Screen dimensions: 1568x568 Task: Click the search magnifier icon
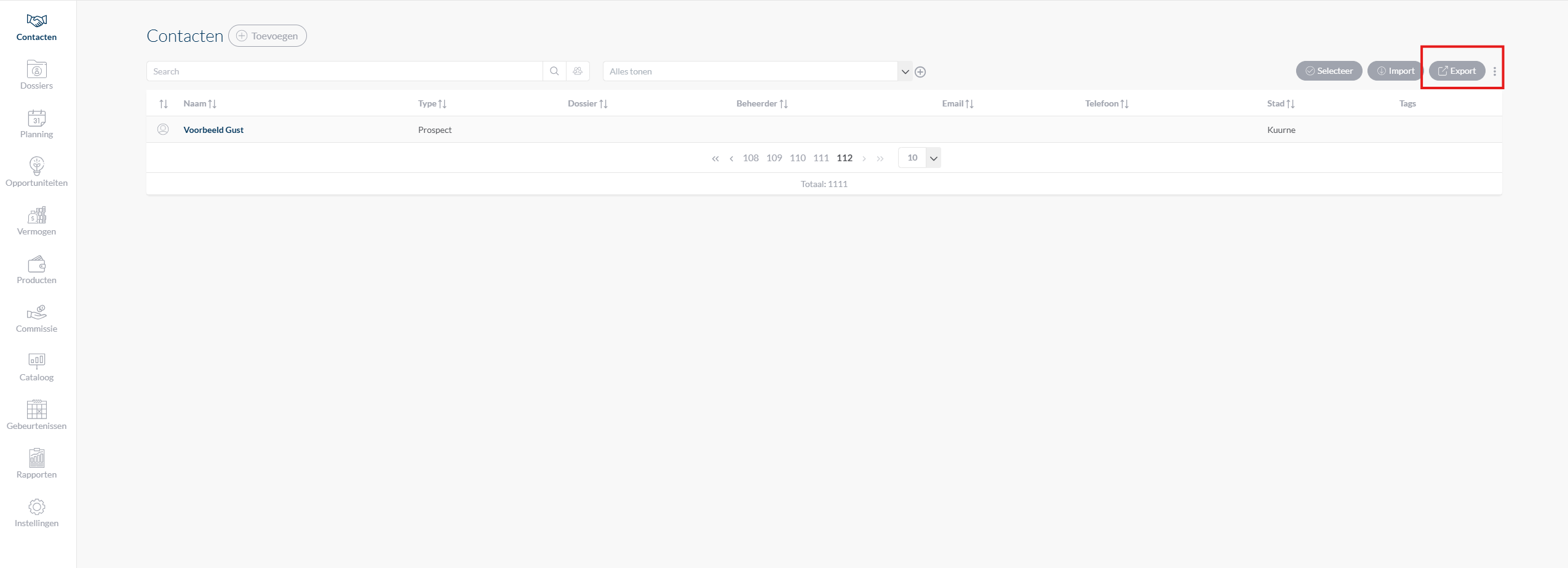(x=554, y=71)
